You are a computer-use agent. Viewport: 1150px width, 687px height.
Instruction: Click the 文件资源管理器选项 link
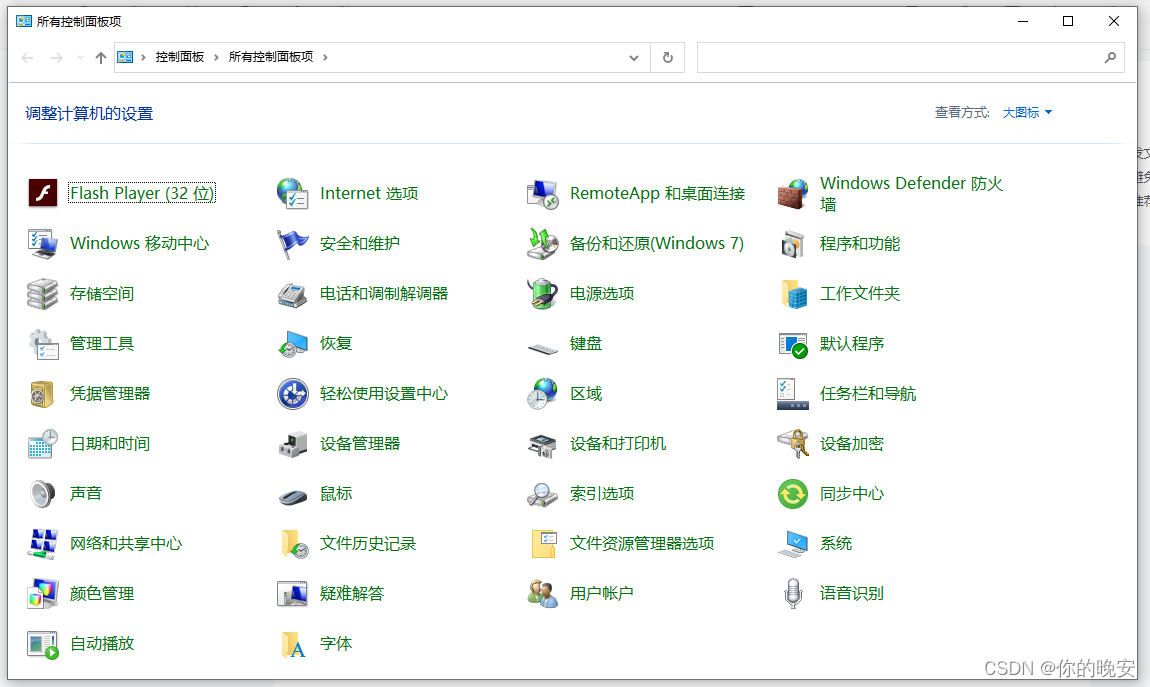pos(642,543)
